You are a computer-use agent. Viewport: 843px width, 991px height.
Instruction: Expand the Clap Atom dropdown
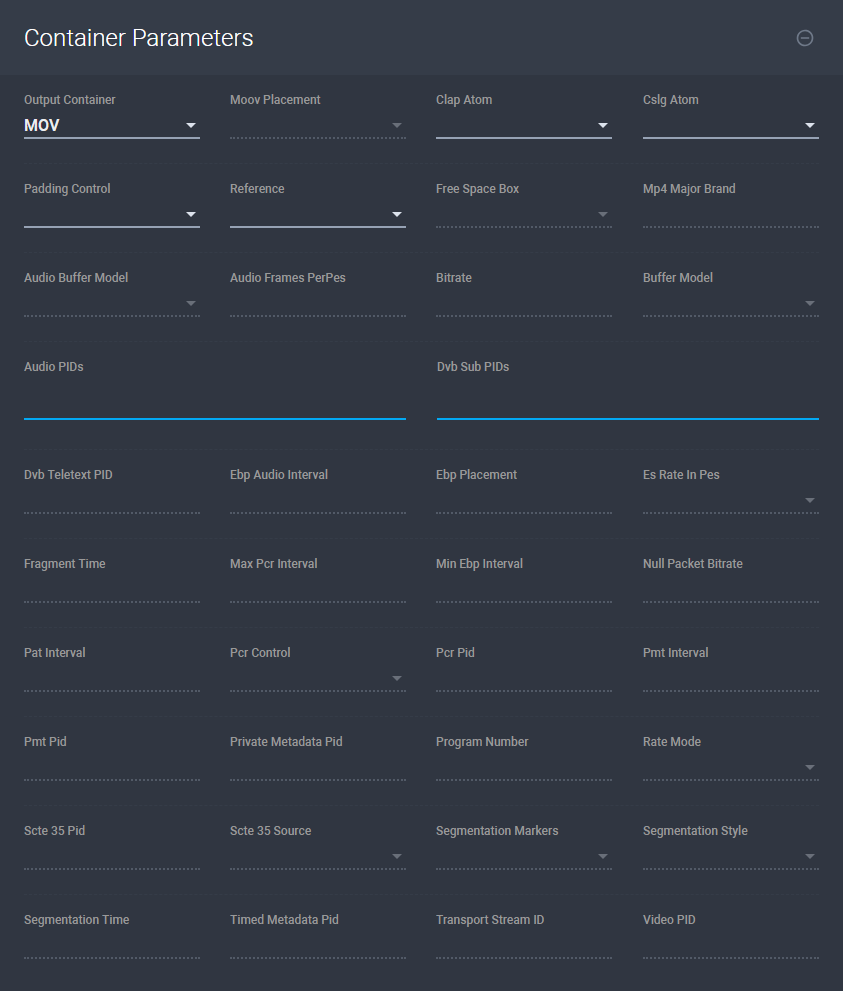coord(523,126)
